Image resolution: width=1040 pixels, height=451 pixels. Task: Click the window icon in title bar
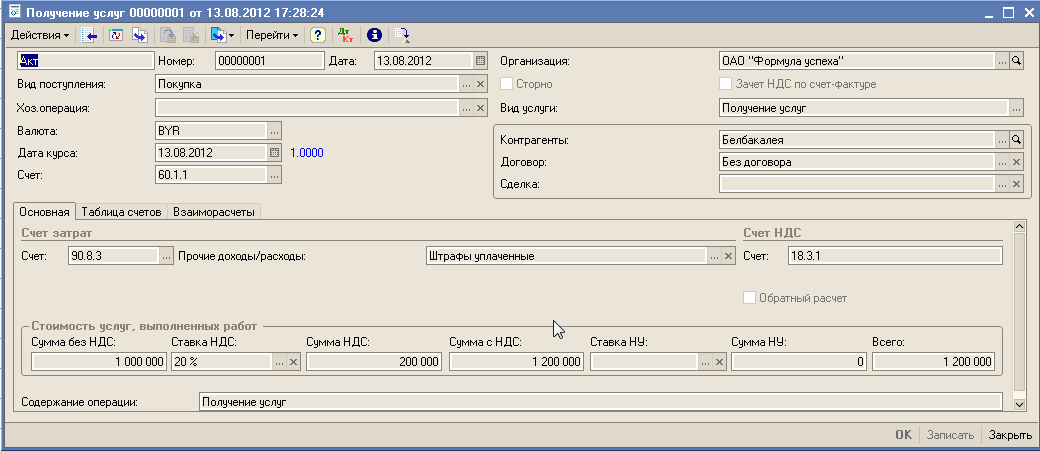click(x=15, y=11)
